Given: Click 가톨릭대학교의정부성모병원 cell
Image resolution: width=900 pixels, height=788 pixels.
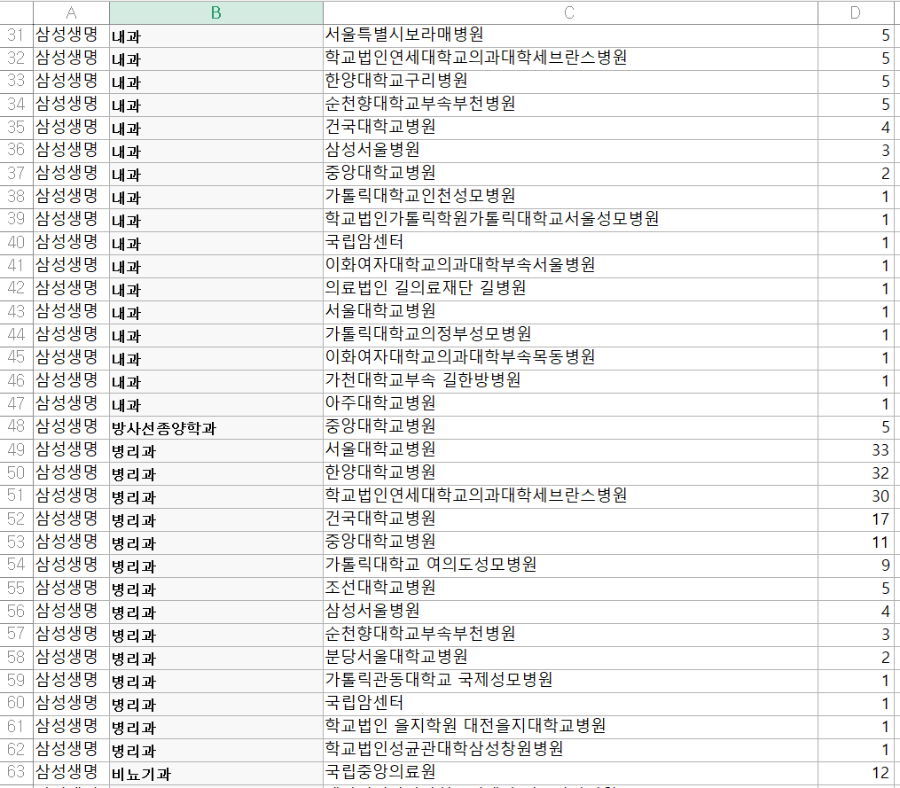Looking at the screenshot, I should (570, 335).
